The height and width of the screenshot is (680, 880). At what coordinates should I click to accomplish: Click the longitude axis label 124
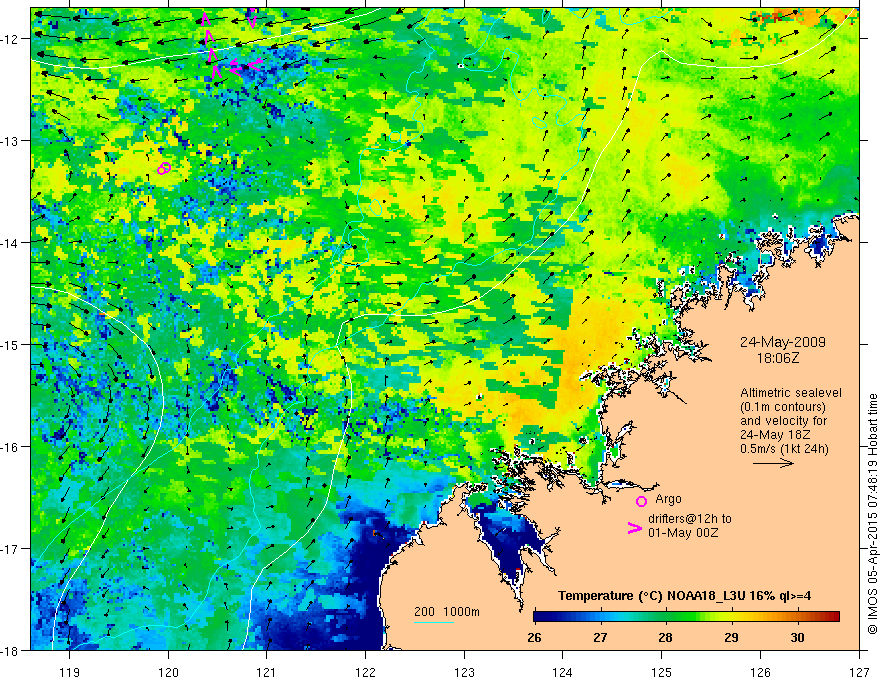pyautogui.click(x=563, y=672)
